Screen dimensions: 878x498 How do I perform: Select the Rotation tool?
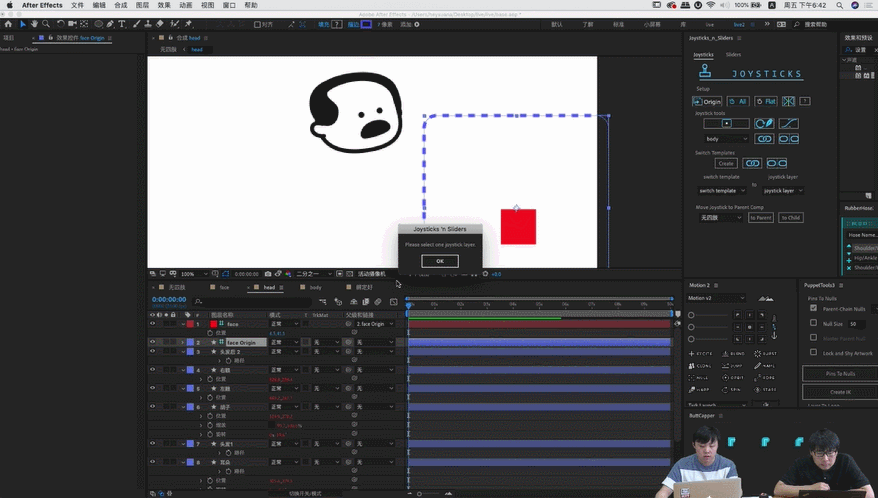coord(60,24)
